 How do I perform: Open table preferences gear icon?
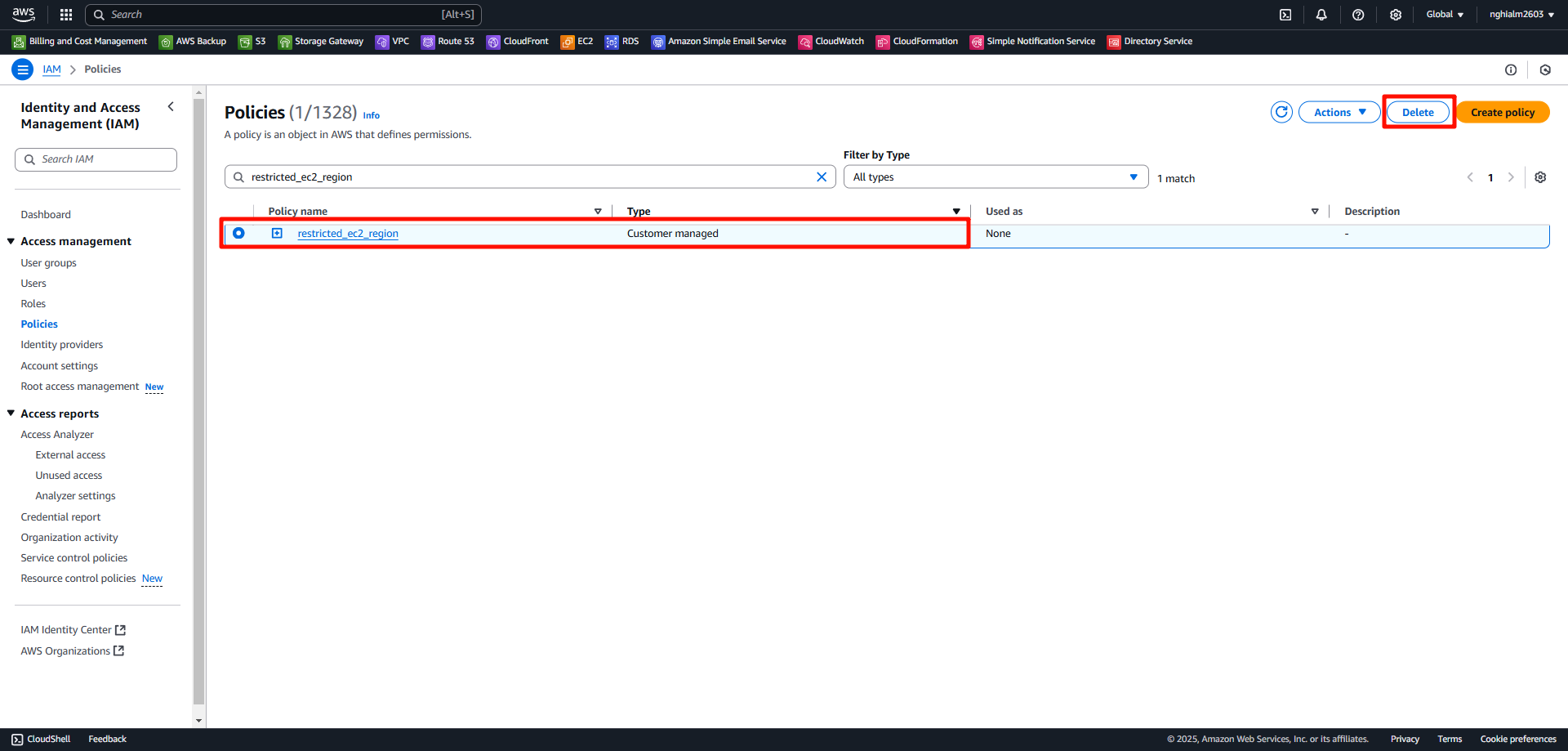(1540, 177)
